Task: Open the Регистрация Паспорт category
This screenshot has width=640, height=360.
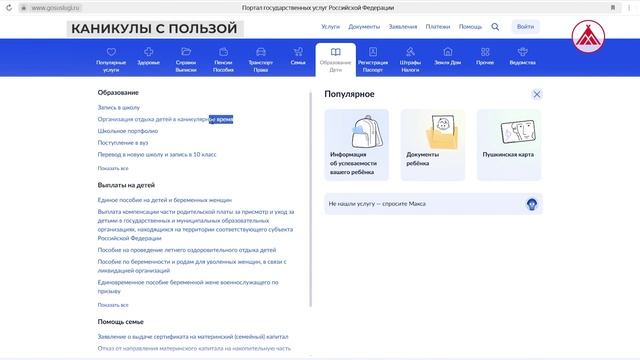Action: click(x=373, y=60)
